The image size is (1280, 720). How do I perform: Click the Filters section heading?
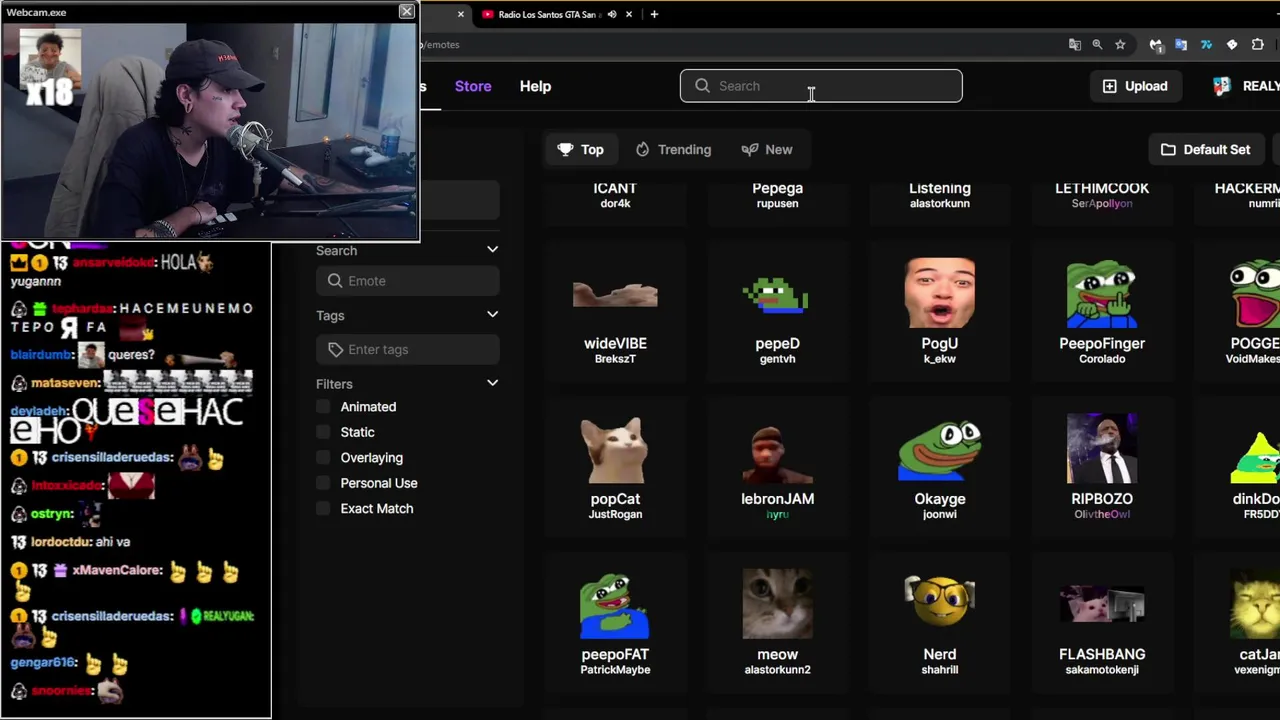click(334, 384)
